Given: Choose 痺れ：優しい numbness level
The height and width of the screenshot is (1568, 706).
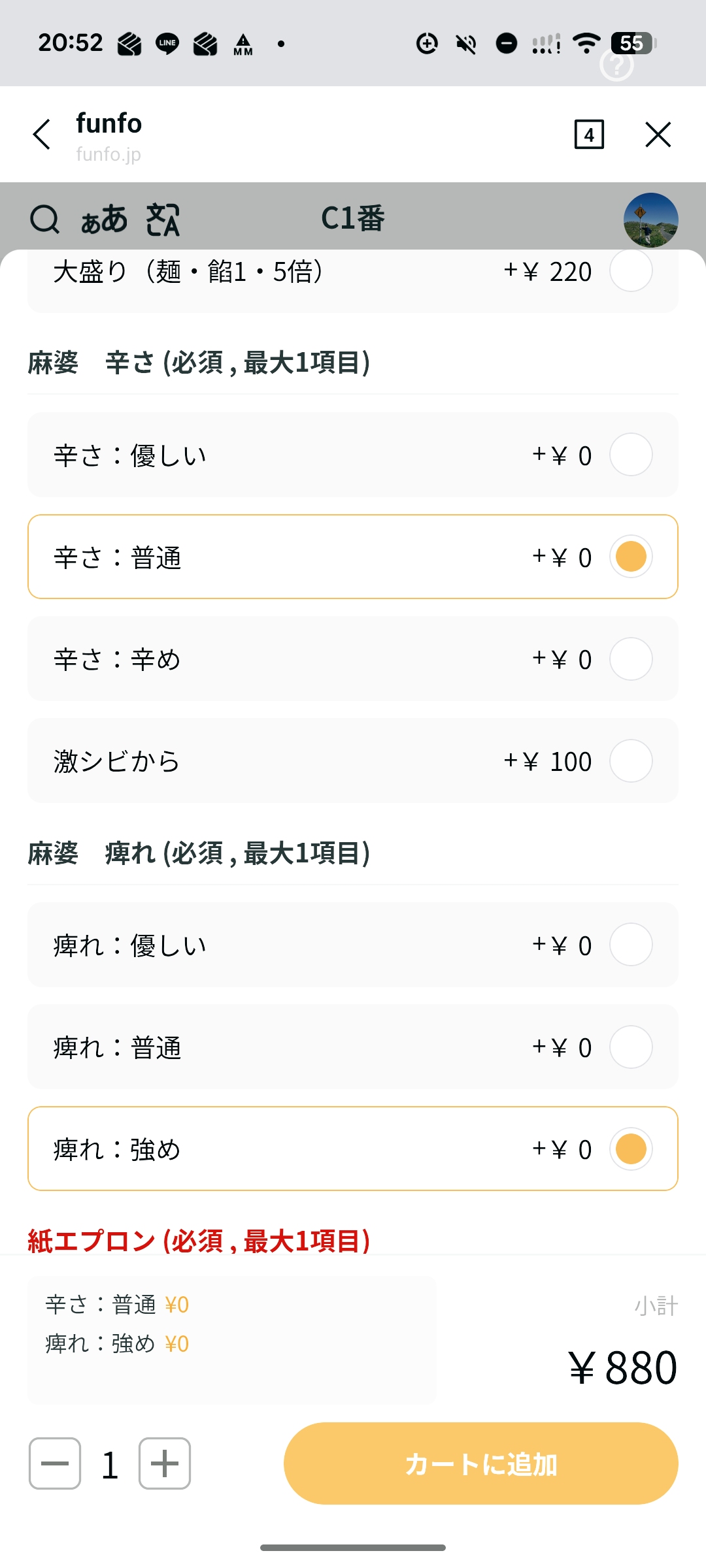Looking at the screenshot, I should [630, 945].
